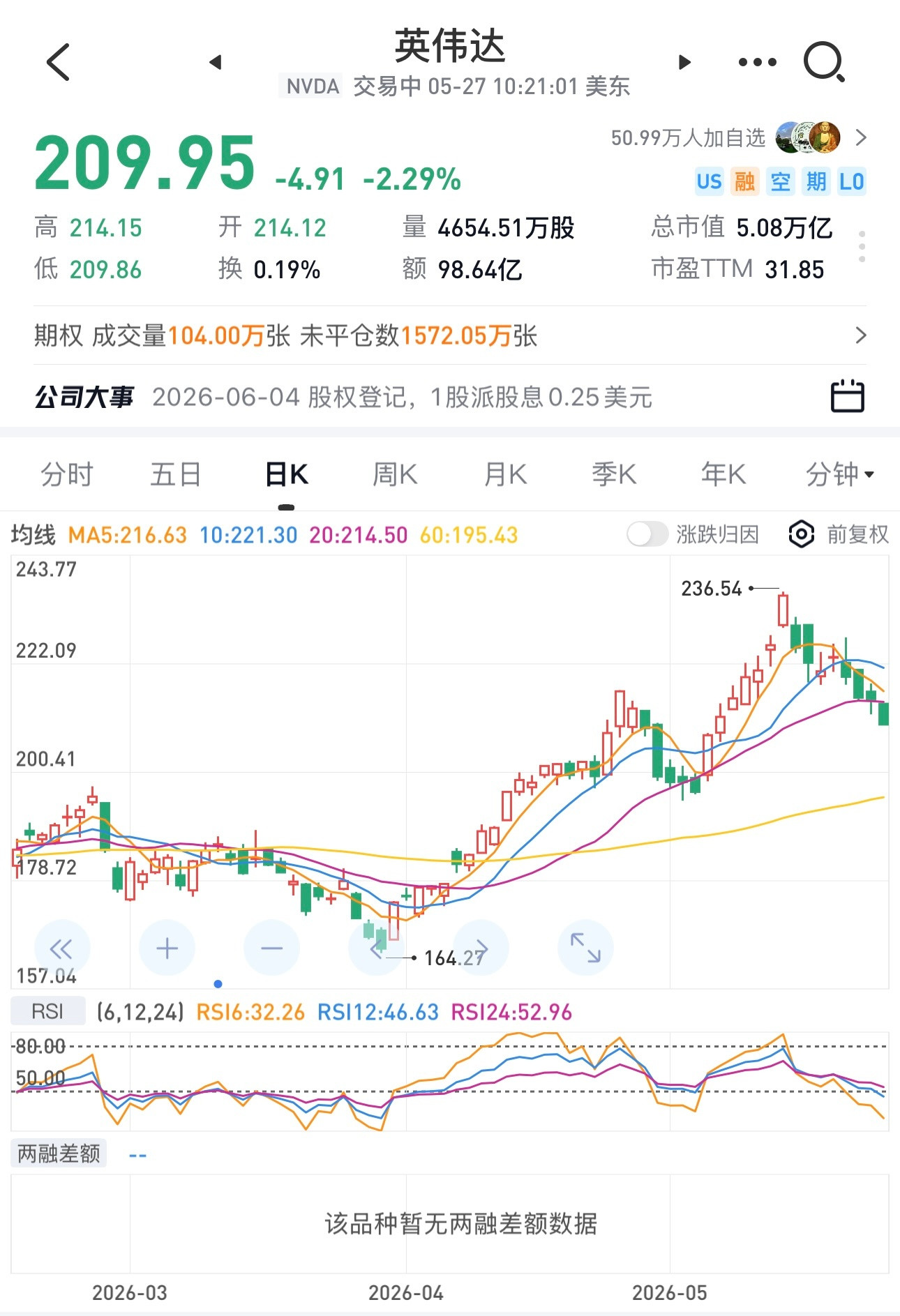This screenshot has width=900, height=1316.
Task: Go to next stock with right triangle
Action: (x=684, y=62)
